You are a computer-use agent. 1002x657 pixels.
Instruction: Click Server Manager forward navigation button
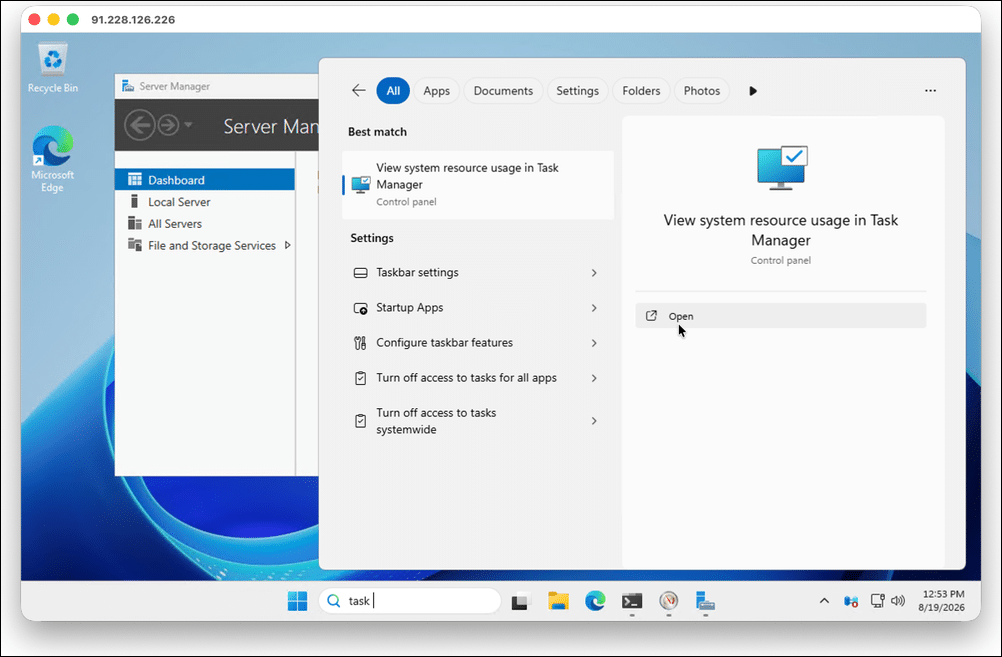pyautogui.click(x=168, y=125)
